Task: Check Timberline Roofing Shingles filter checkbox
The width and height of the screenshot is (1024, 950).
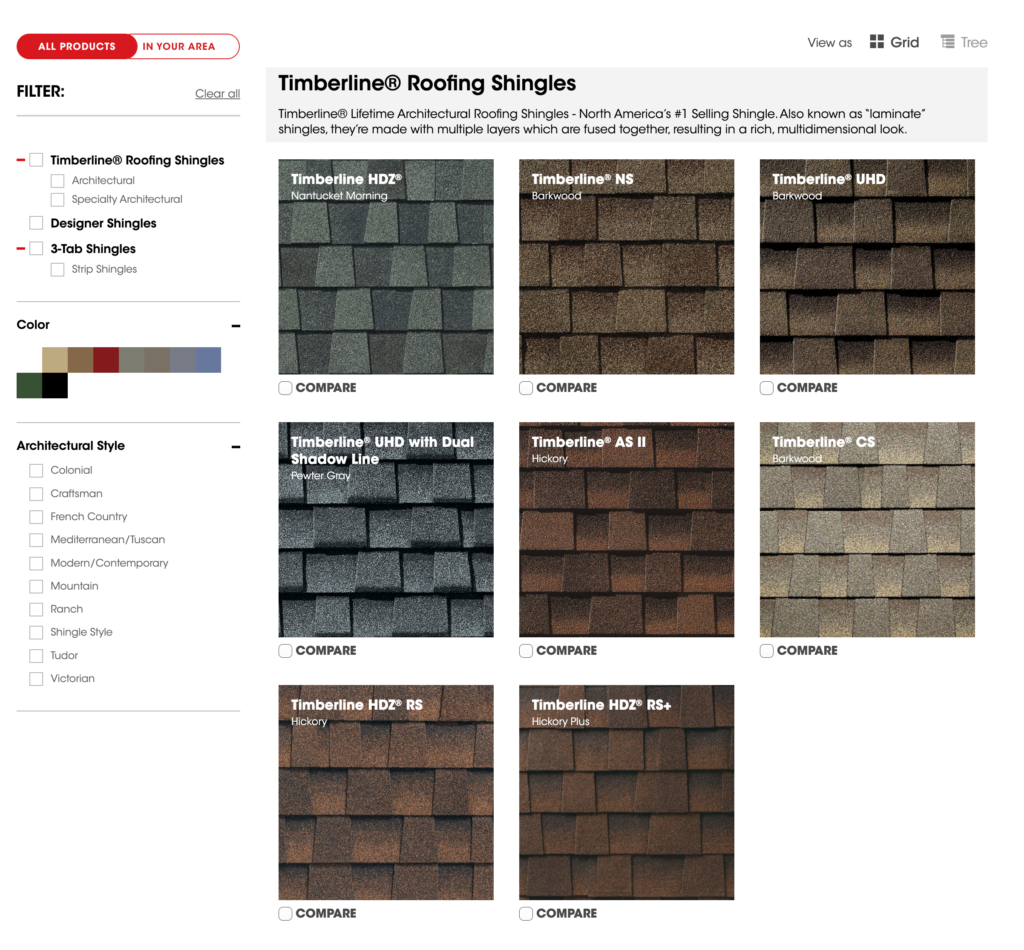Action: pos(37,160)
